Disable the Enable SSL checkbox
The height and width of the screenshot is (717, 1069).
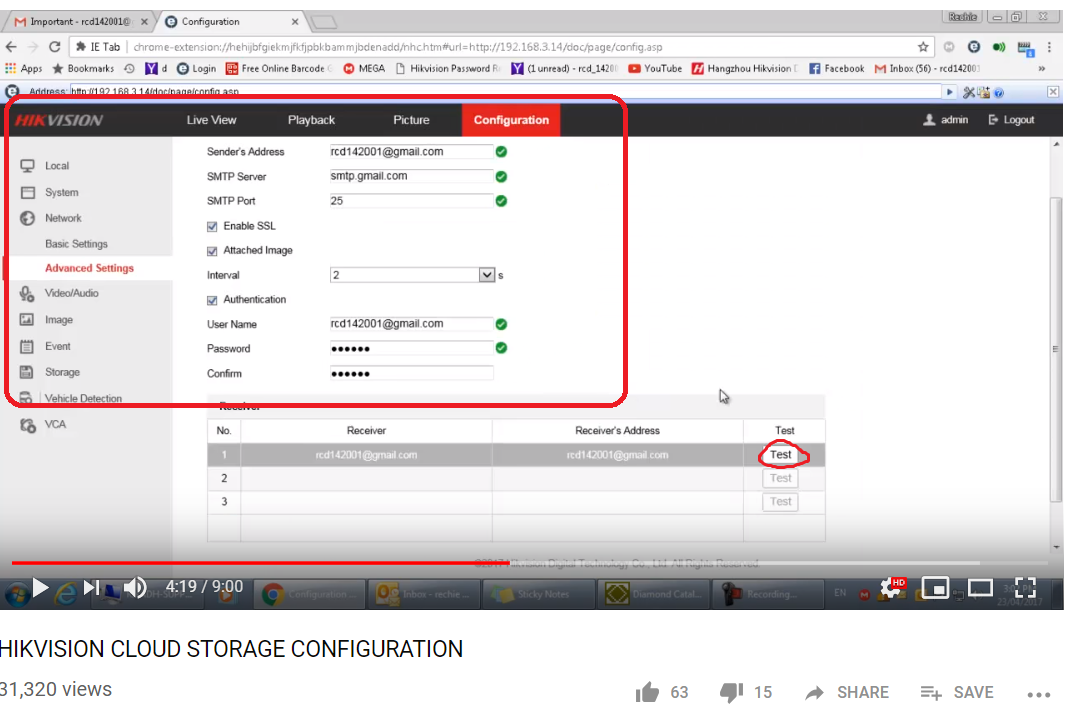212,227
